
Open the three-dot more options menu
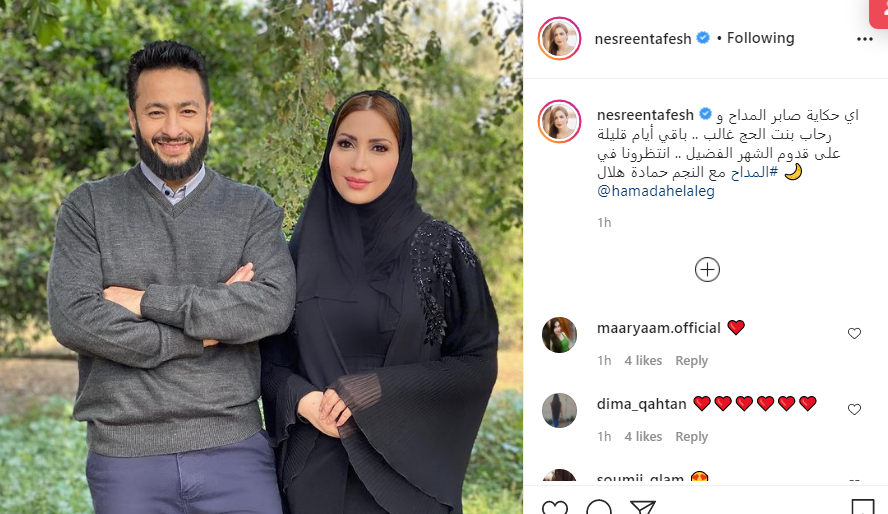point(864,39)
